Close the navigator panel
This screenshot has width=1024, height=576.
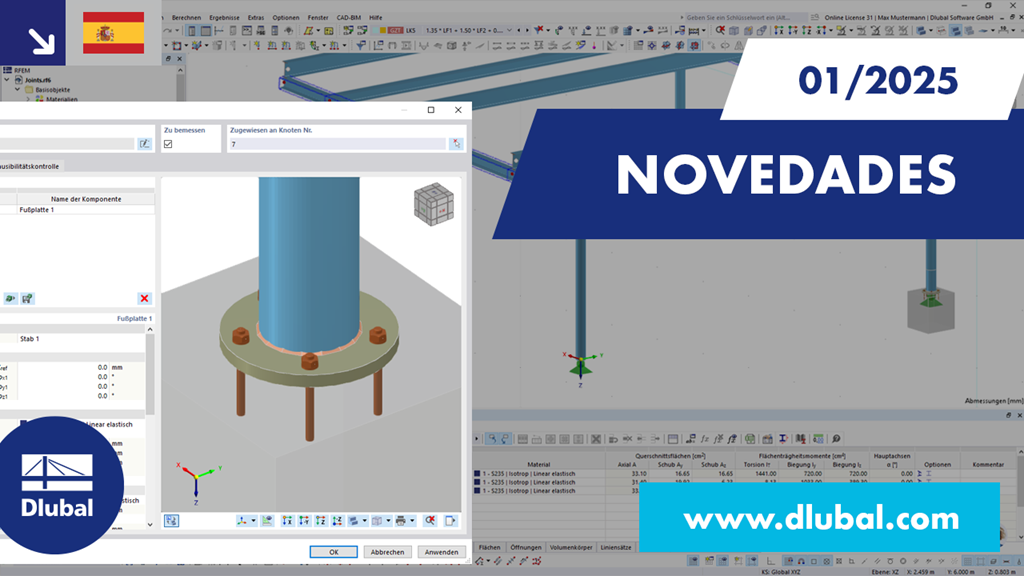click(180, 59)
